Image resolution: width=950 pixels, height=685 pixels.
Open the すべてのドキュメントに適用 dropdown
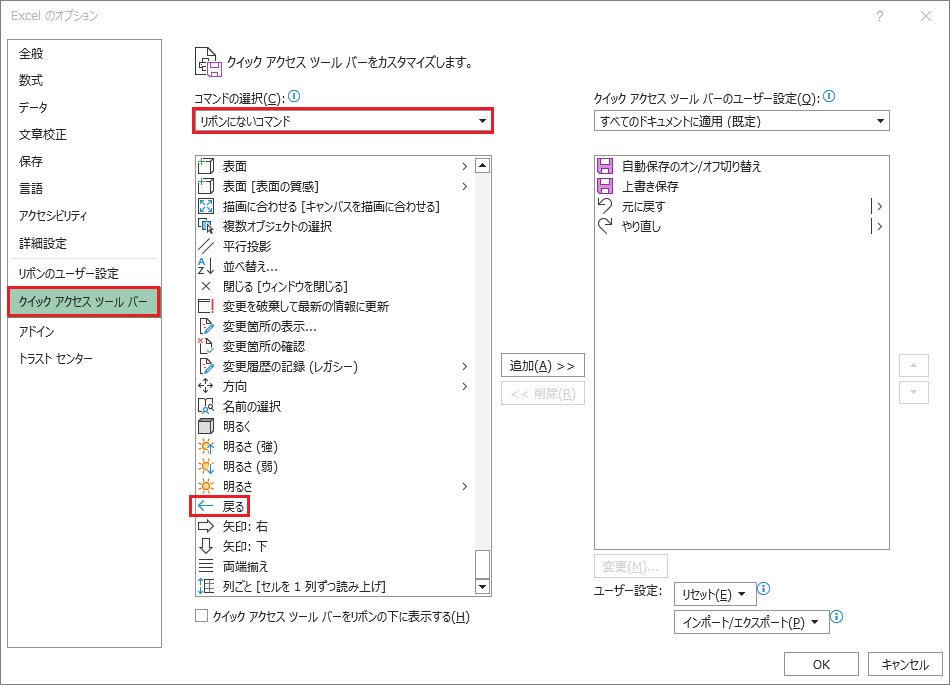click(741, 121)
